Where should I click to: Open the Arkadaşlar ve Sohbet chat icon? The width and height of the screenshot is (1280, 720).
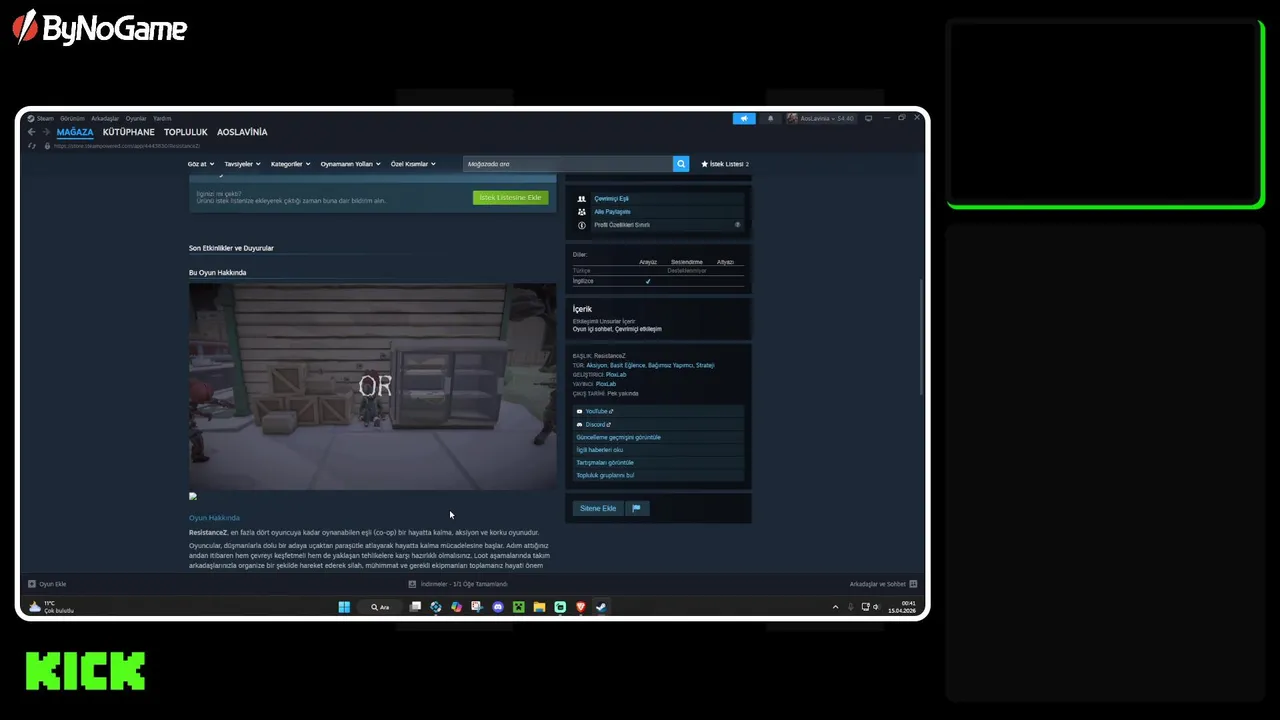point(913,584)
